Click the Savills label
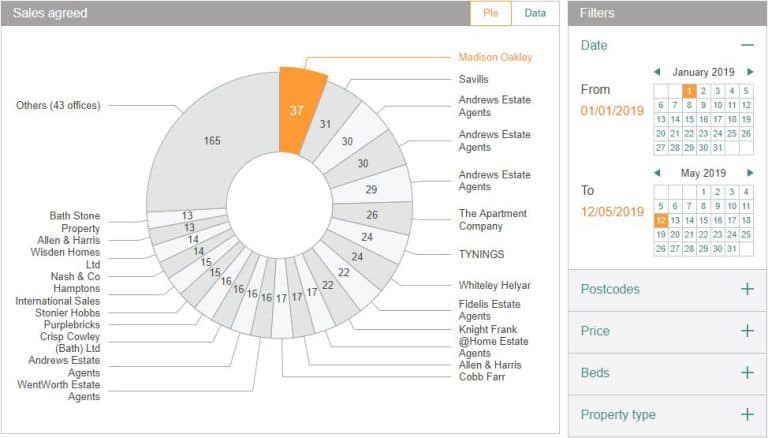 click(474, 79)
